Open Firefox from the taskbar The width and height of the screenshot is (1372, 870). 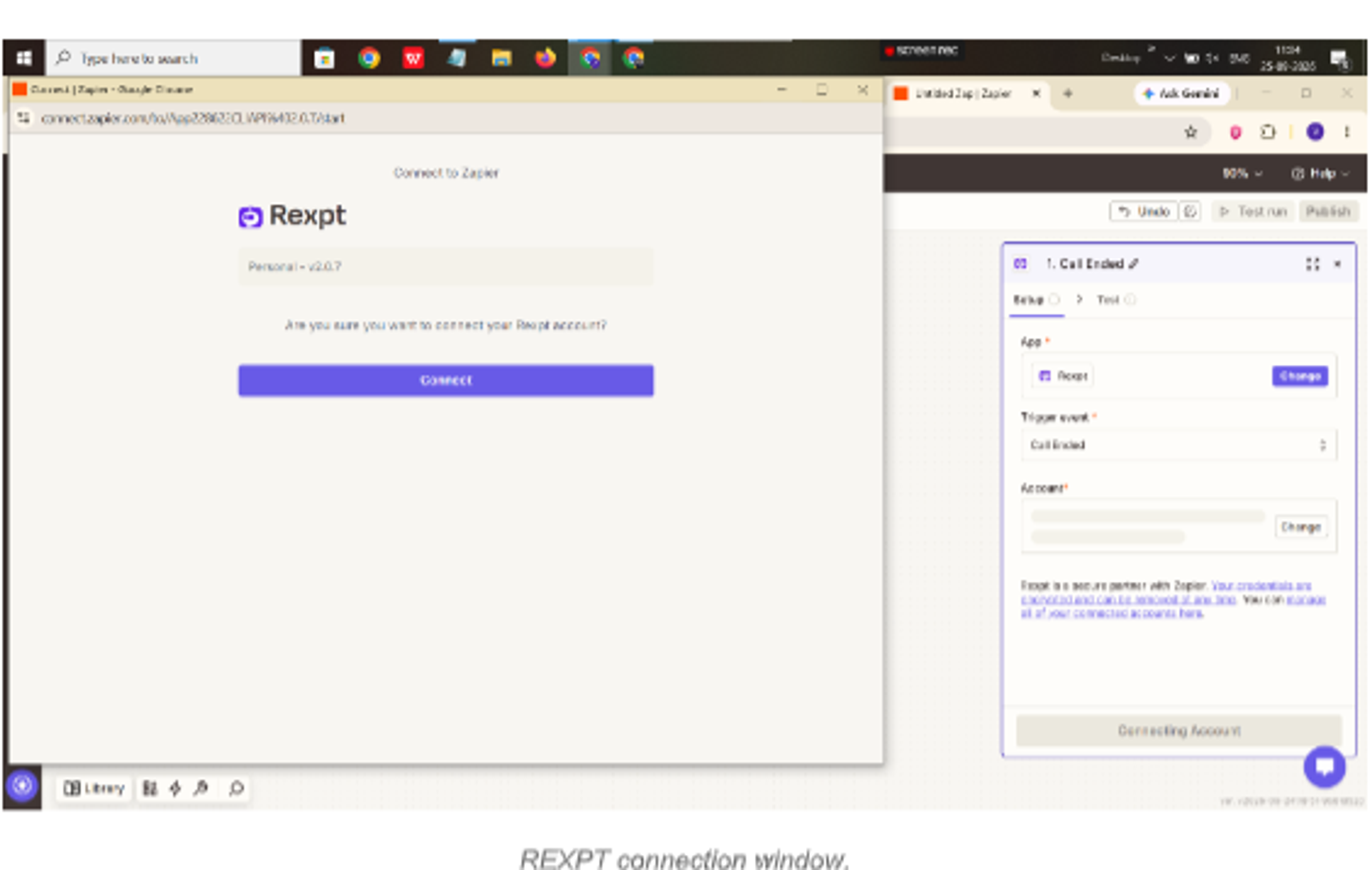pyautogui.click(x=545, y=58)
